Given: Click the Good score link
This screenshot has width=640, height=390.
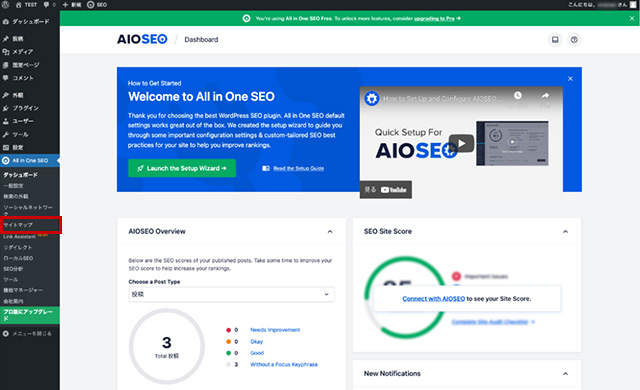Looking at the screenshot, I should 257,353.
